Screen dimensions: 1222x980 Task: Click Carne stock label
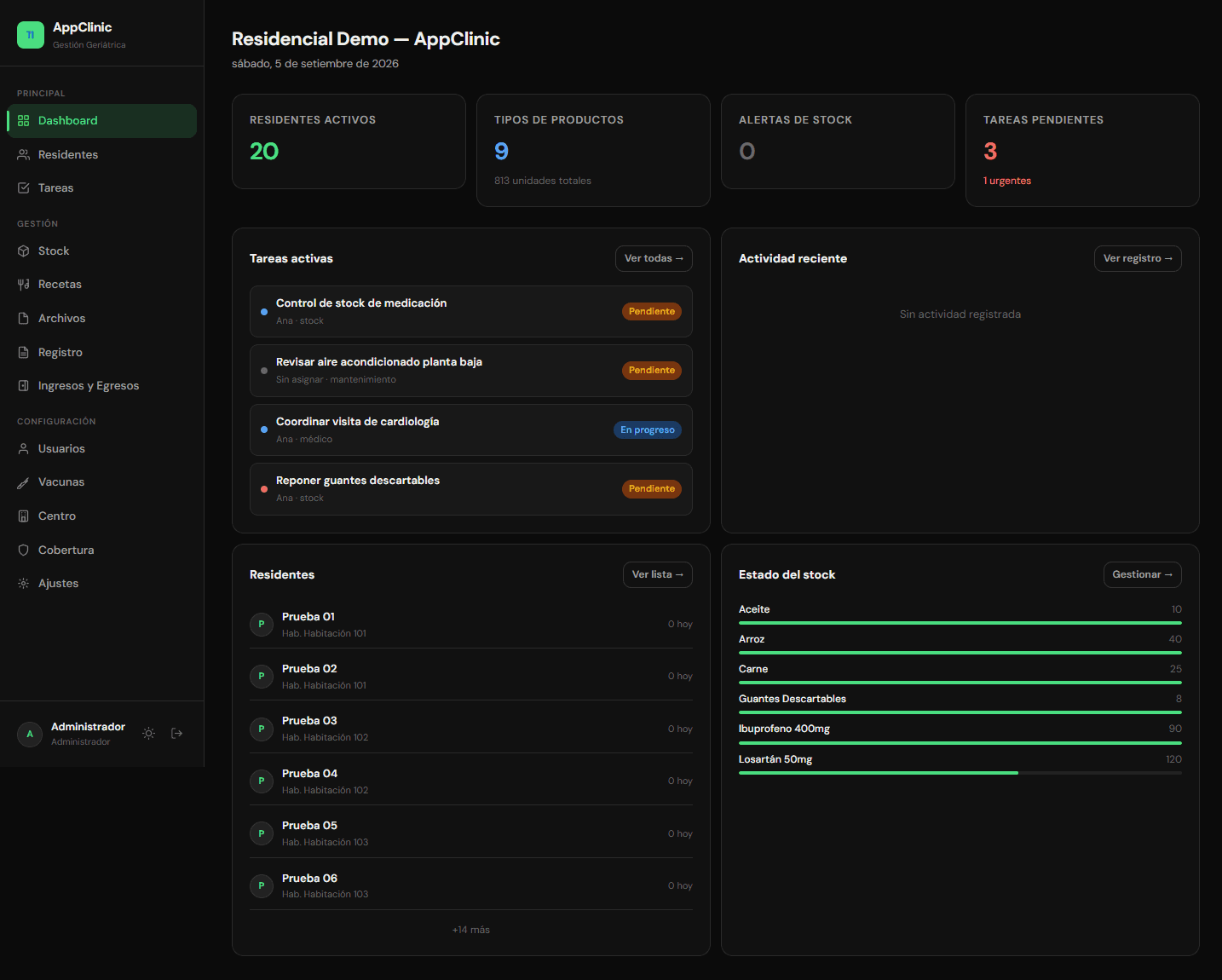pyautogui.click(x=753, y=670)
